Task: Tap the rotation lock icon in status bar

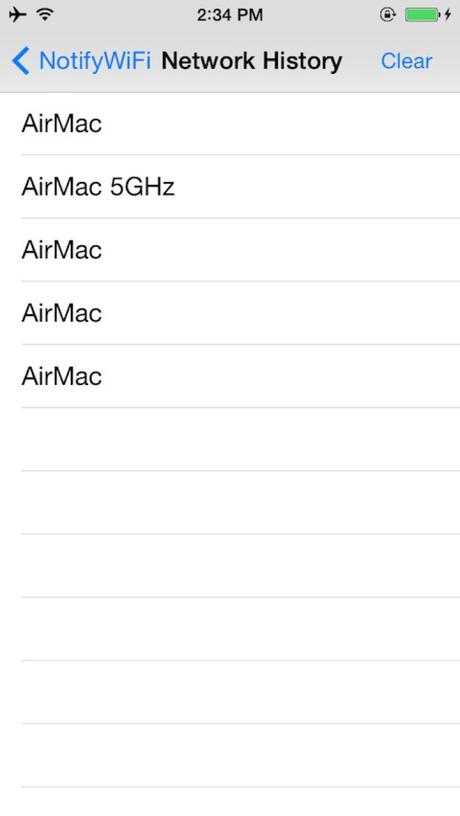Action: (x=387, y=15)
